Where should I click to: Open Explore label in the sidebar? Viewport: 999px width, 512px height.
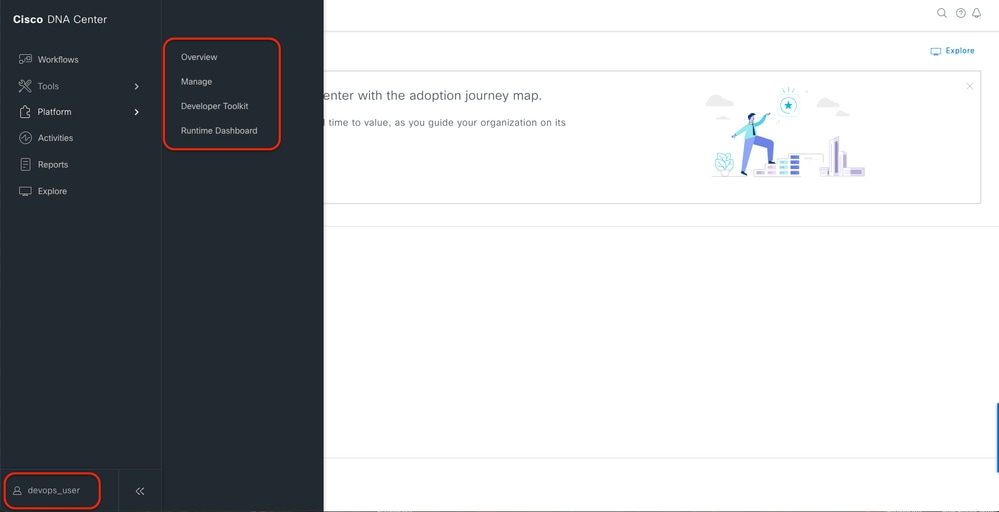coord(52,191)
